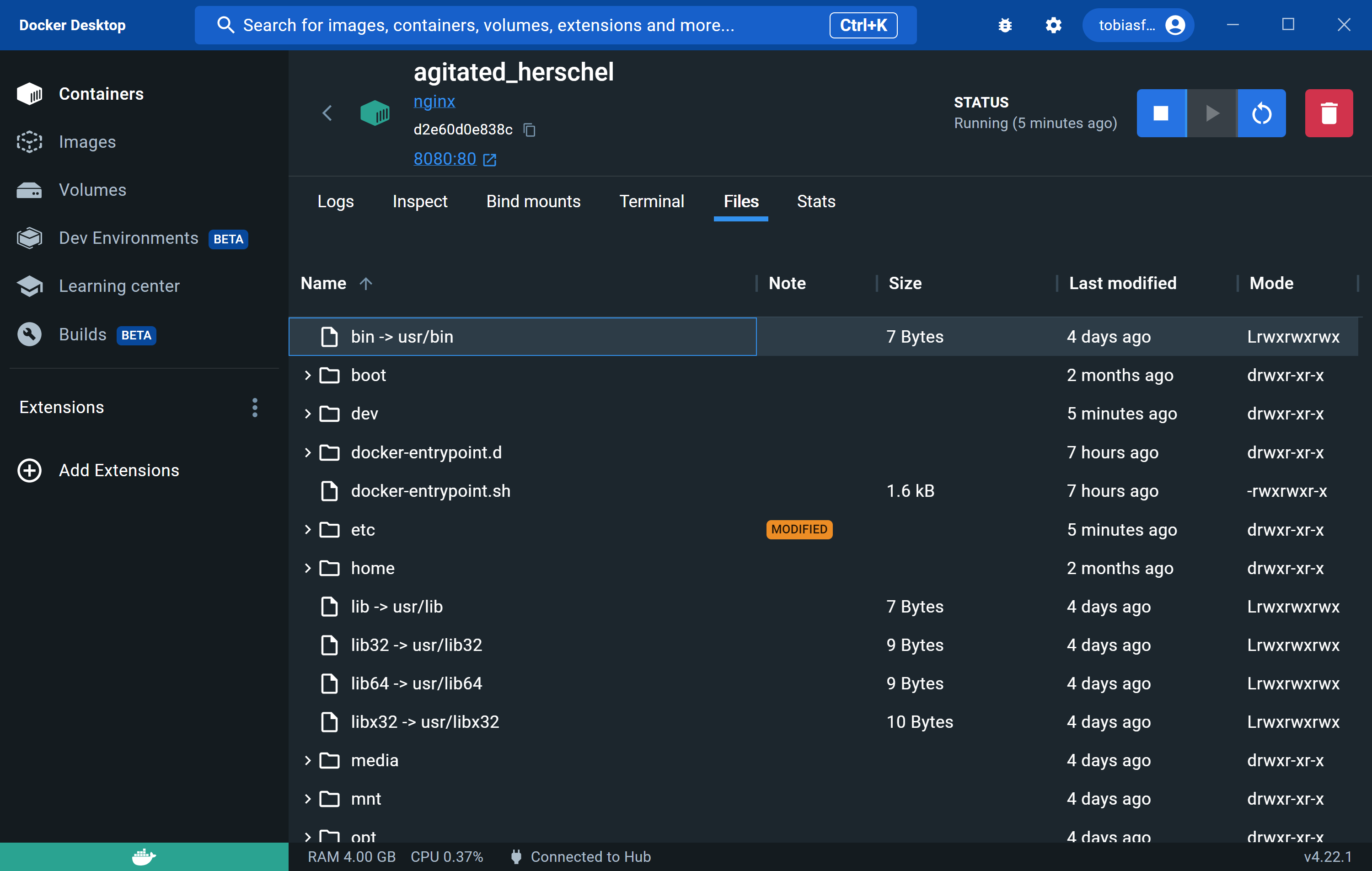
Task: Expand the etc directory
Action: [x=306, y=529]
